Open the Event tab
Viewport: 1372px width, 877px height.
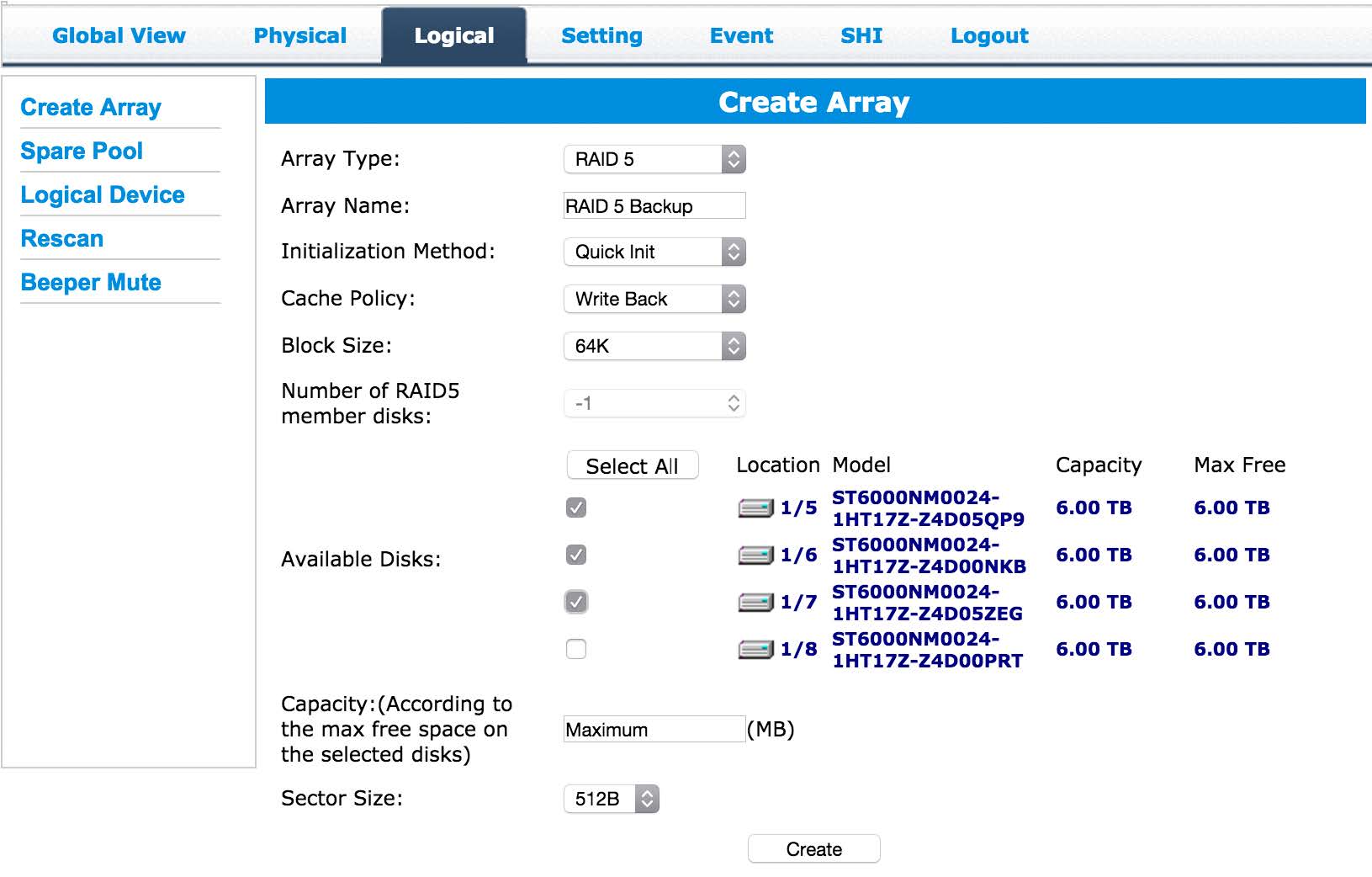coord(741,35)
